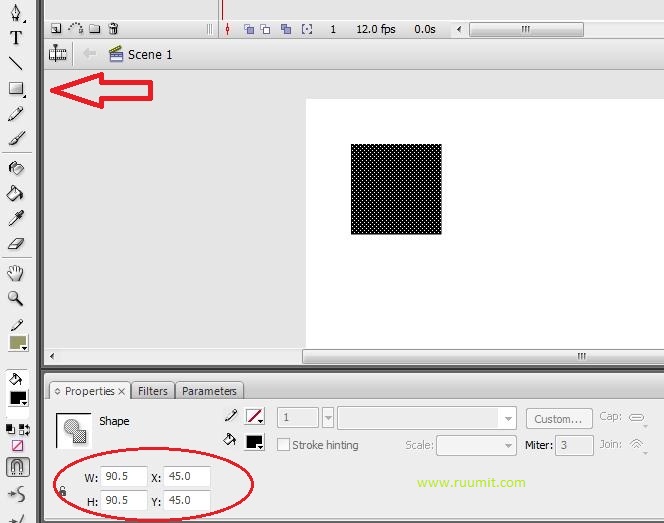The image size is (664, 523).
Task: Open Modify Onion Markers menu
Action: 307,29
